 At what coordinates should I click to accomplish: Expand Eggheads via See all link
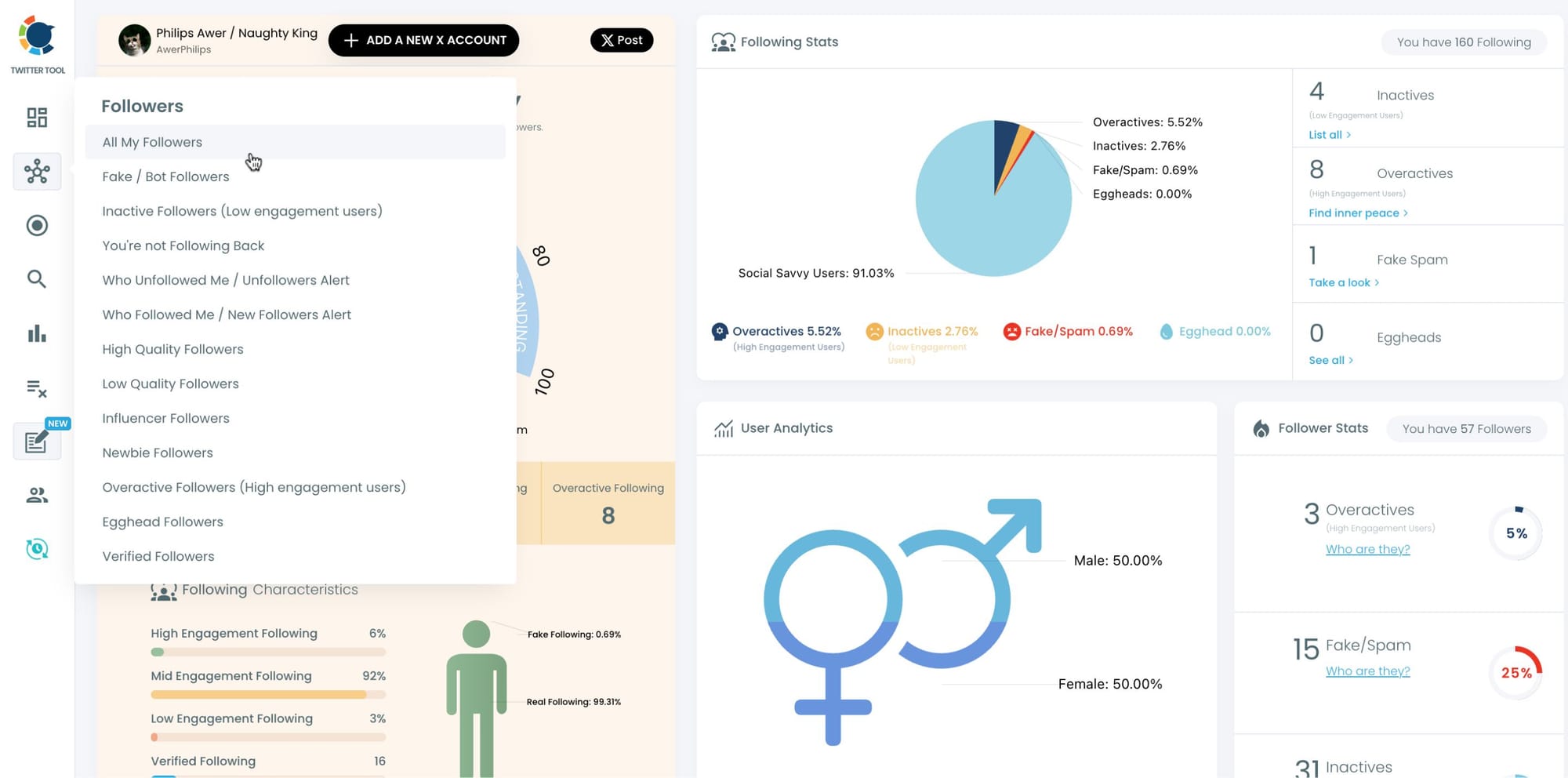pyautogui.click(x=1330, y=360)
